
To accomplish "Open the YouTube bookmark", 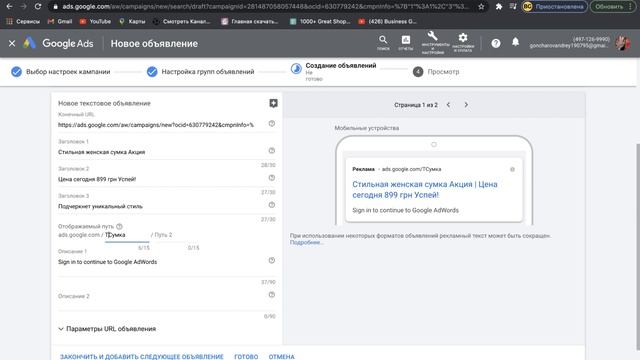I will pyautogui.click(x=96, y=21).
